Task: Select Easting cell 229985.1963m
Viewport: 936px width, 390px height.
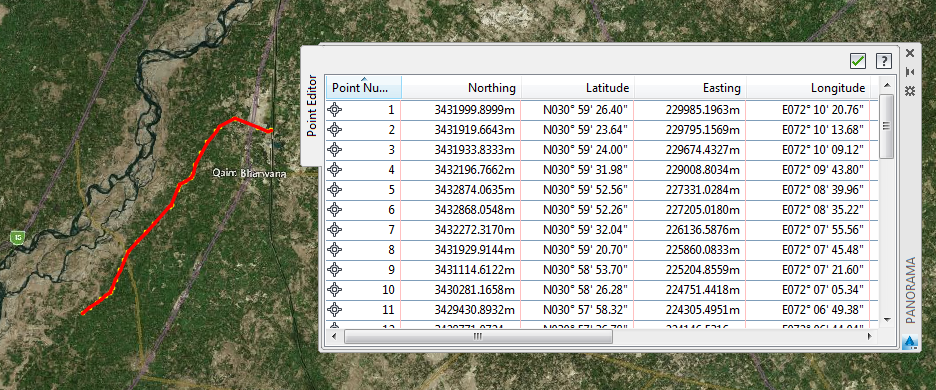Action: 689,110
